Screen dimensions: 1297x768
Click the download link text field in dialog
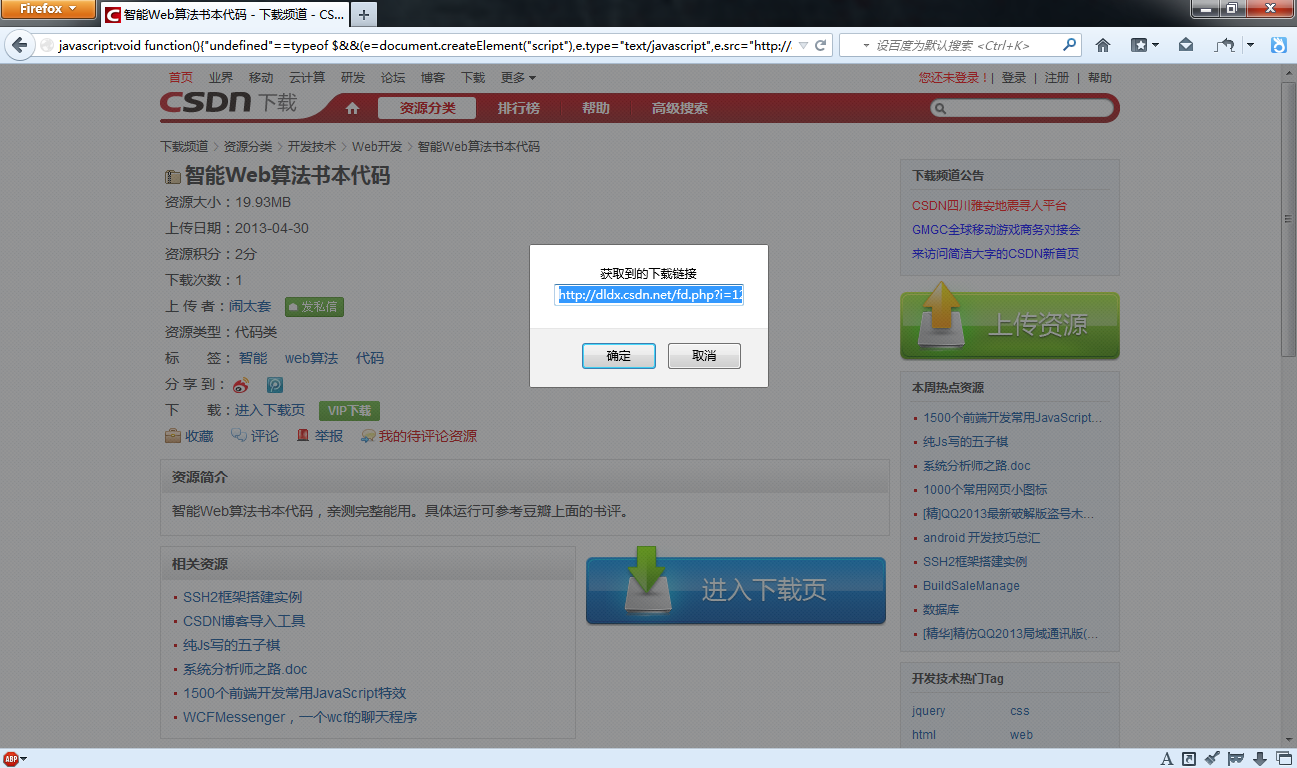tap(650, 295)
